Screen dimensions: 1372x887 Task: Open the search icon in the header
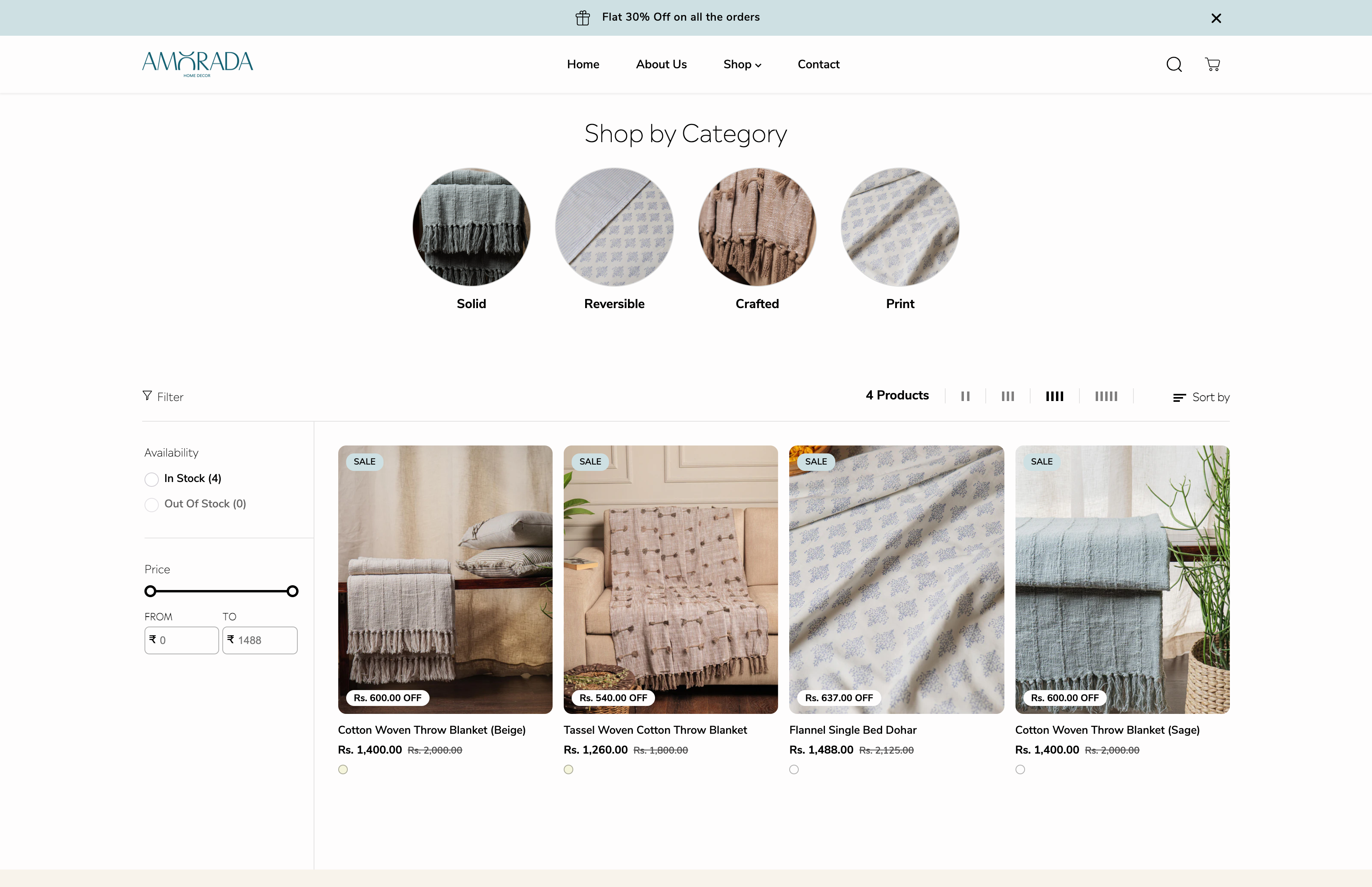click(1174, 64)
